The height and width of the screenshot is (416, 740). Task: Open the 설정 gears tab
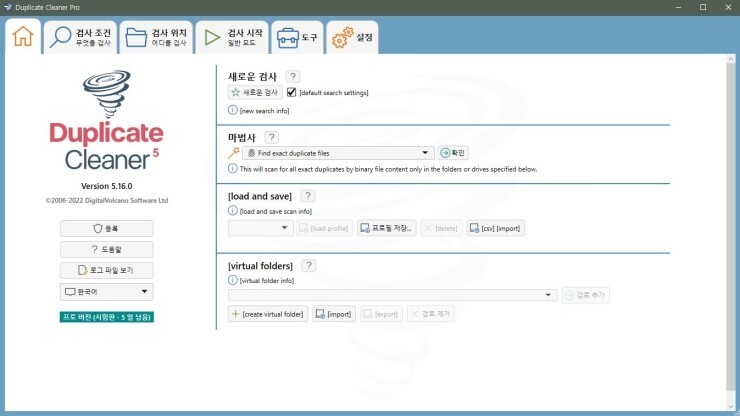pos(352,37)
